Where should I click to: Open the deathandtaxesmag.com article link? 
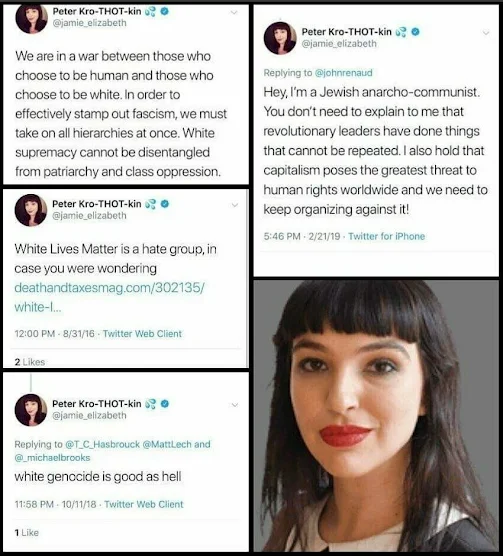click(x=109, y=297)
